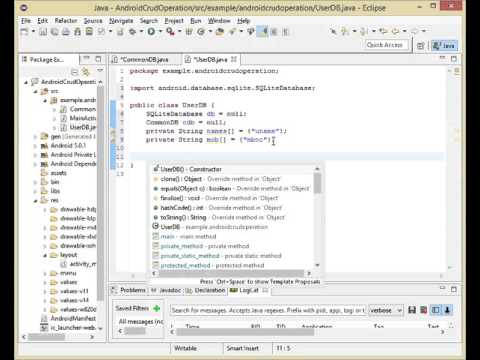Choose the hashCode() int proposal
This screenshot has height=360, width=480.
[233, 208]
